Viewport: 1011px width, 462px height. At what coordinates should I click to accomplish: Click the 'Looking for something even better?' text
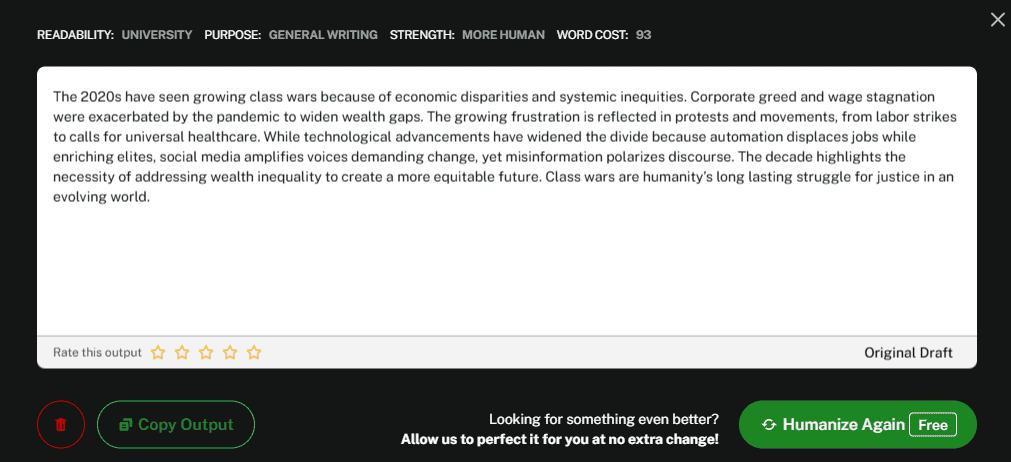(603, 419)
